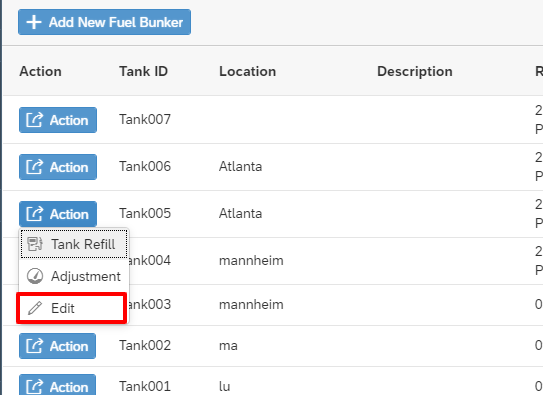The width and height of the screenshot is (543, 395).
Task: Open the Action button for Tank007
Action: 58,120
